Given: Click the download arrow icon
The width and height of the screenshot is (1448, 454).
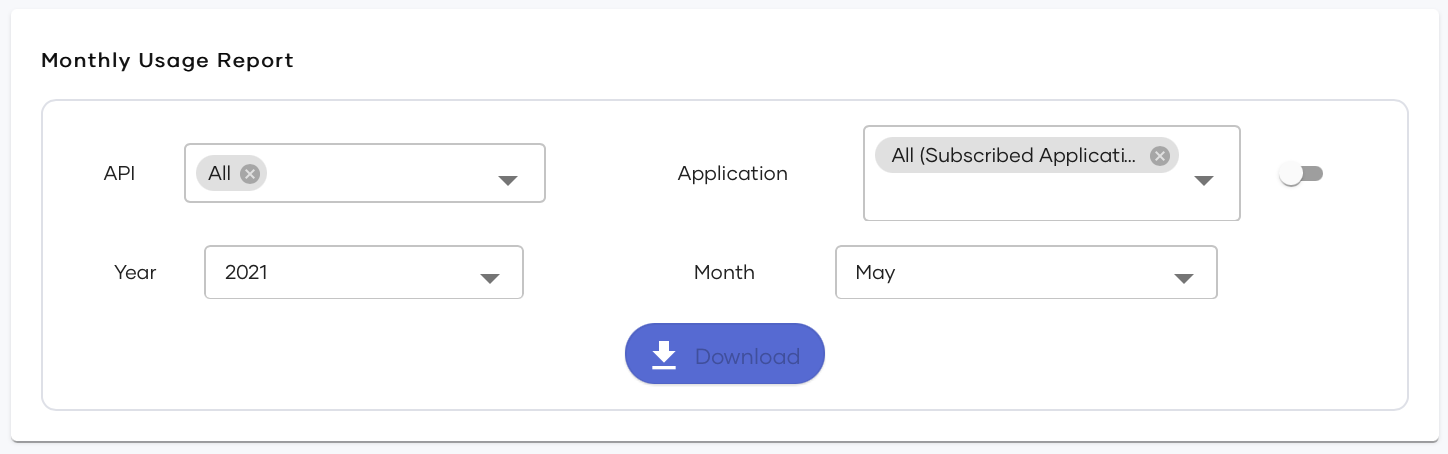Looking at the screenshot, I should [665, 355].
